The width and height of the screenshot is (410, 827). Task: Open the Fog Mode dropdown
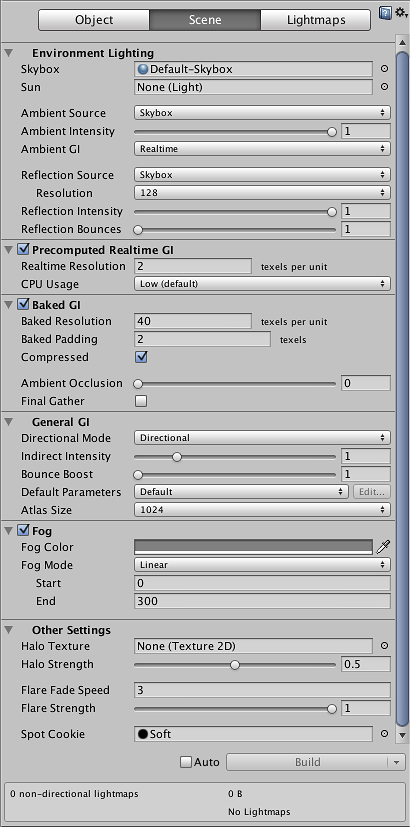(262, 565)
